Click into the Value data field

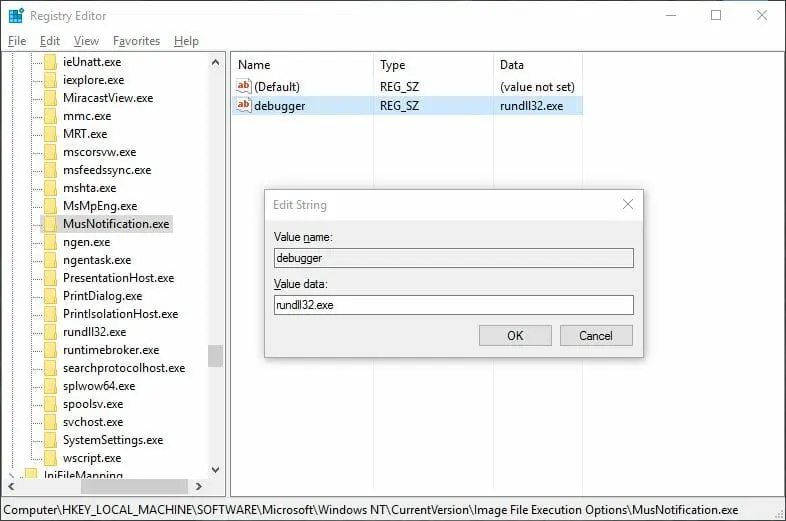454,305
